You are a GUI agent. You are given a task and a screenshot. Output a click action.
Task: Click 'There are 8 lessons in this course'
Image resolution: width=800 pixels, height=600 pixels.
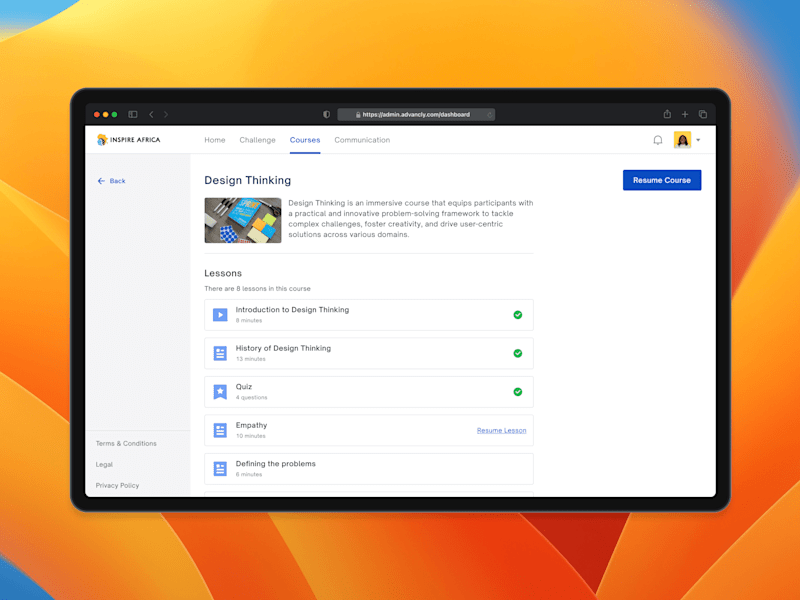point(257,289)
